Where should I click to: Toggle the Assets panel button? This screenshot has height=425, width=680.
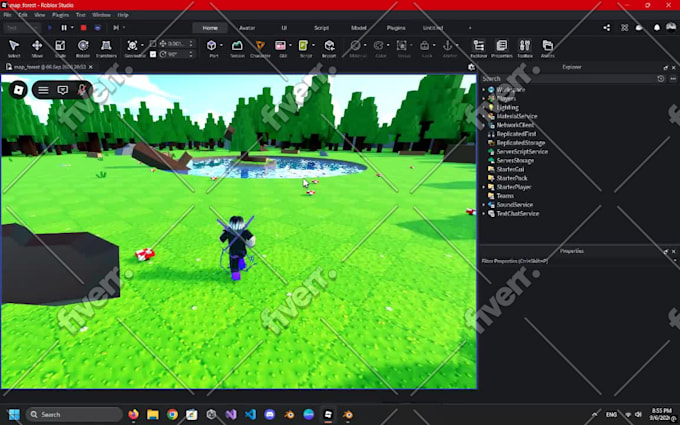coord(548,48)
